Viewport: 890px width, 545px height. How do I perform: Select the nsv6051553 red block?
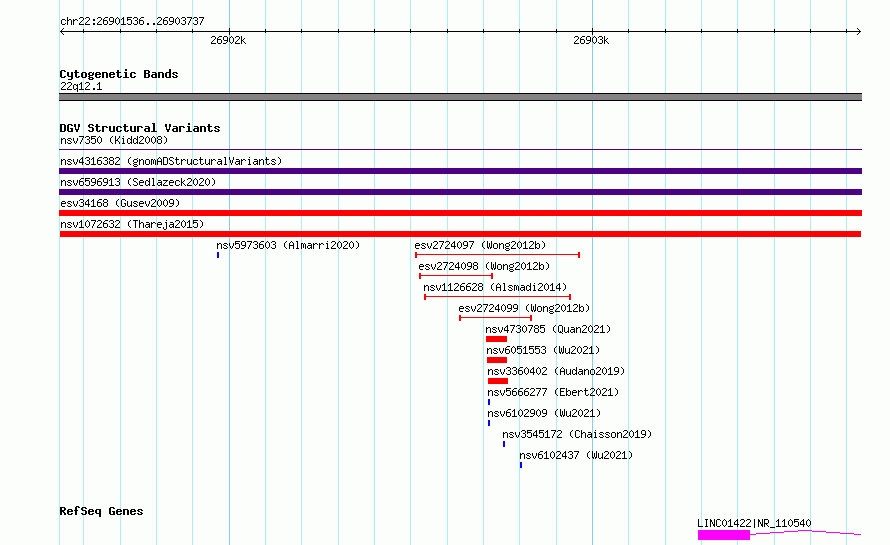coord(497,360)
